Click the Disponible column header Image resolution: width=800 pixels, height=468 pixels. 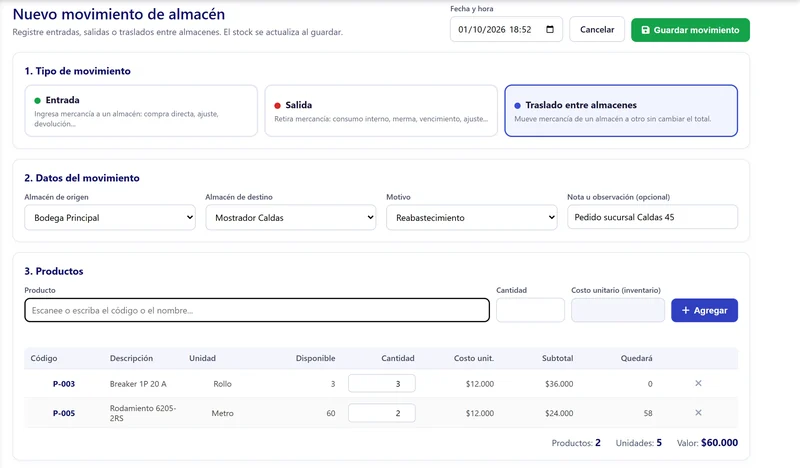pyautogui.click(x=315, y=358)
